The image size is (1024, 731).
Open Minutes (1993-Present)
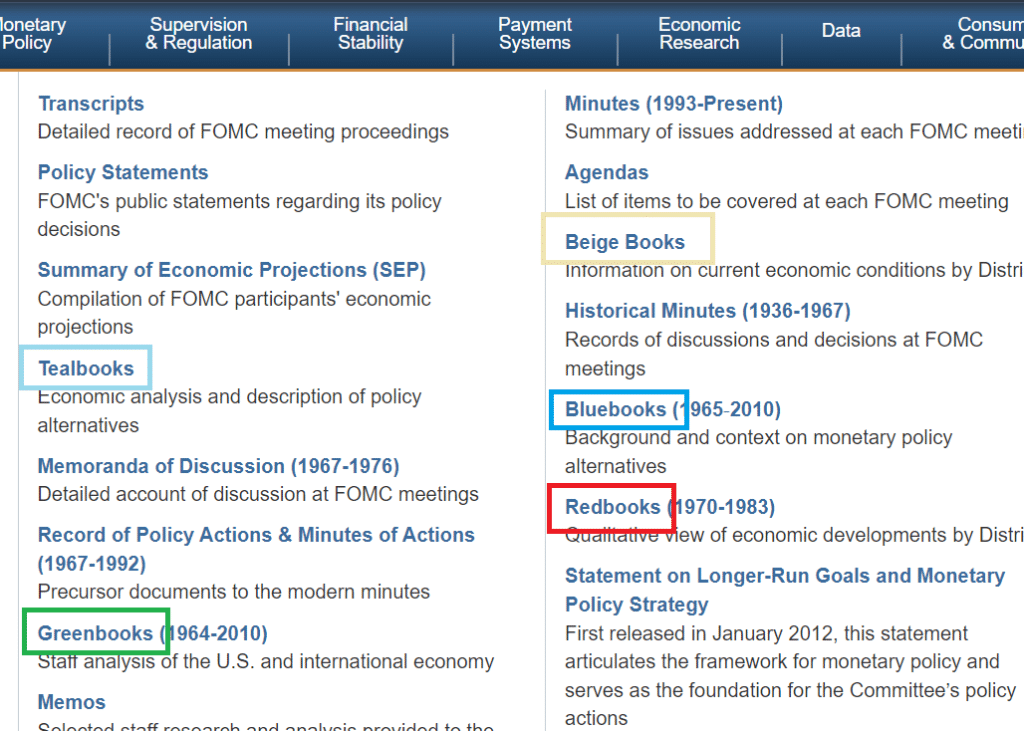(674, 103)
